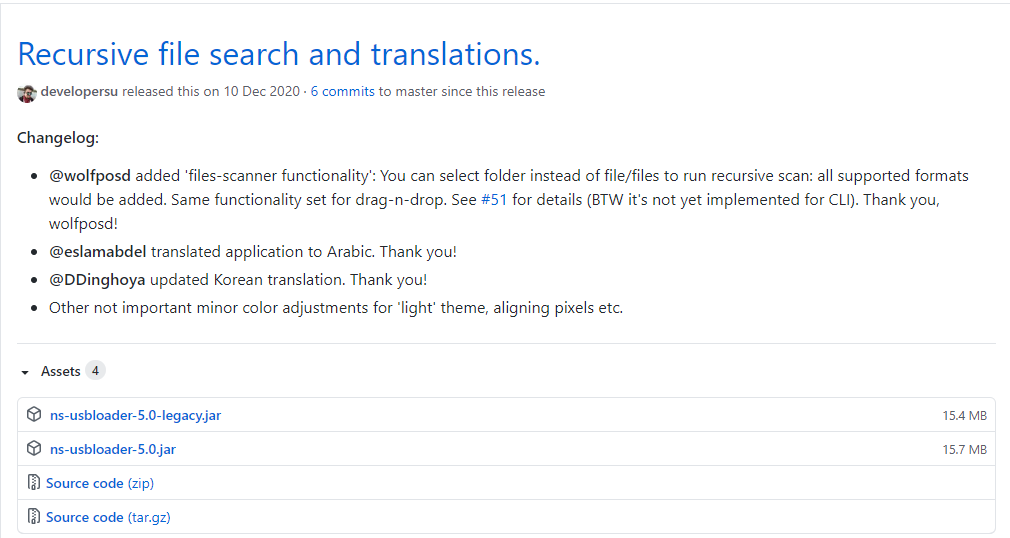Click the archive icon for Source code (tar.gz)
Image resolution: width=1010 pixels, height=538 pixels.
(34, 517)
